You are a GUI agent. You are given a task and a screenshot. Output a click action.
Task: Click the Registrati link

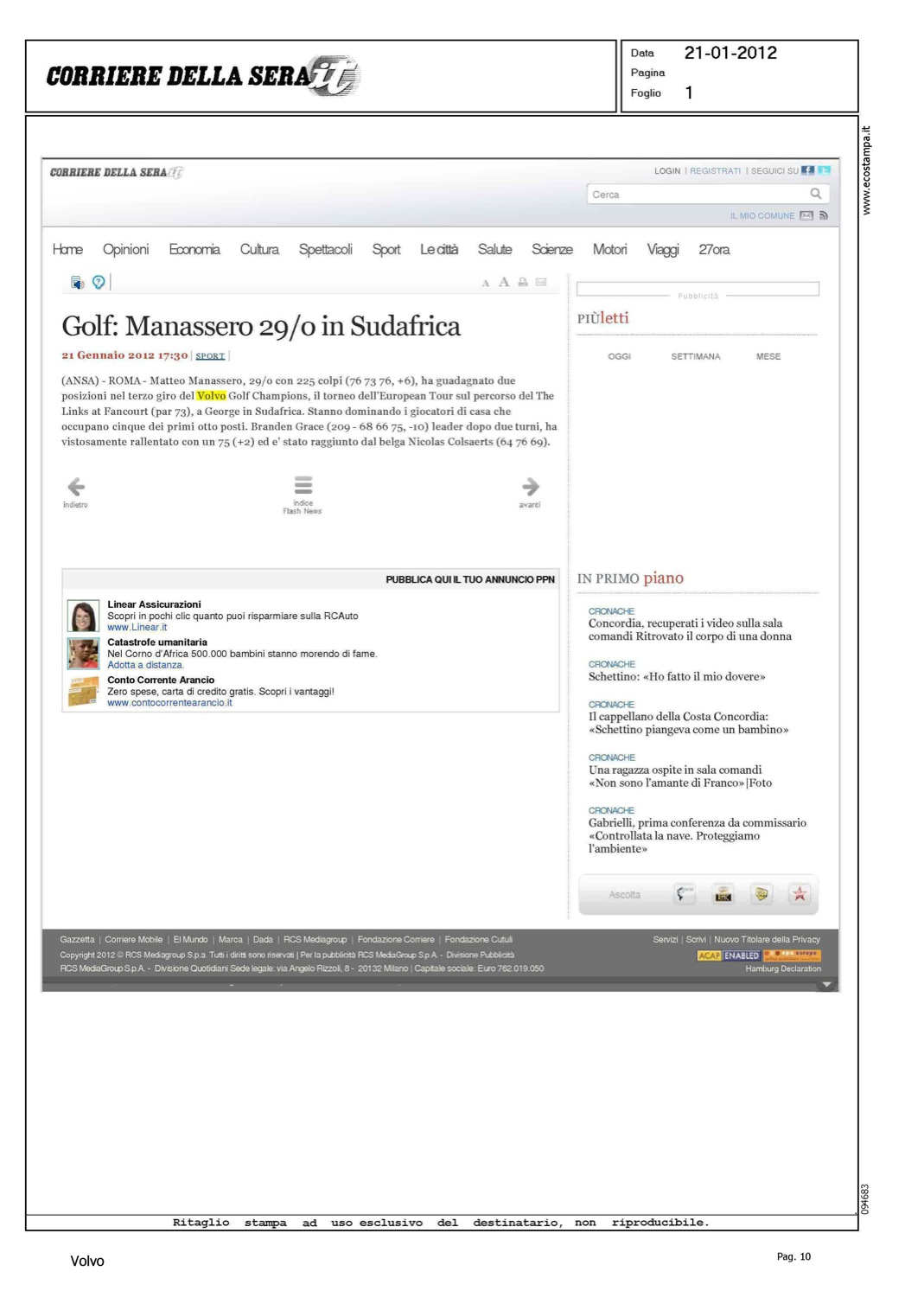click(715, 171)
